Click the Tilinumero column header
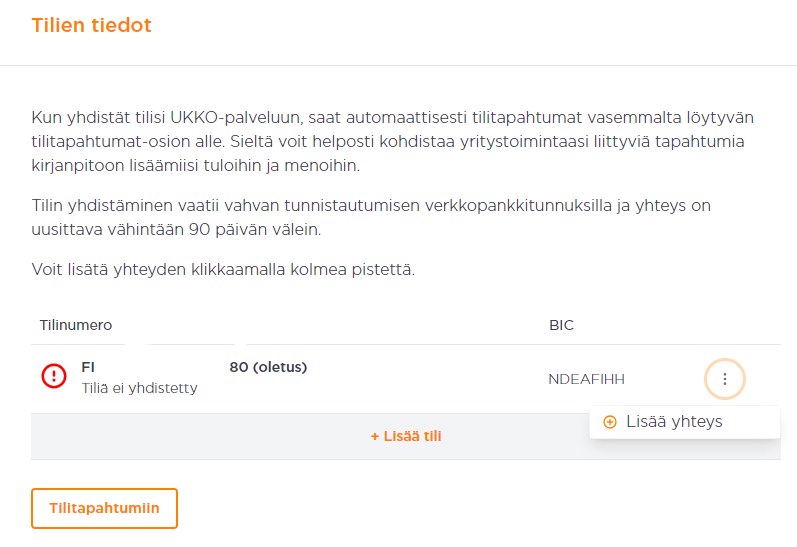 76,325
